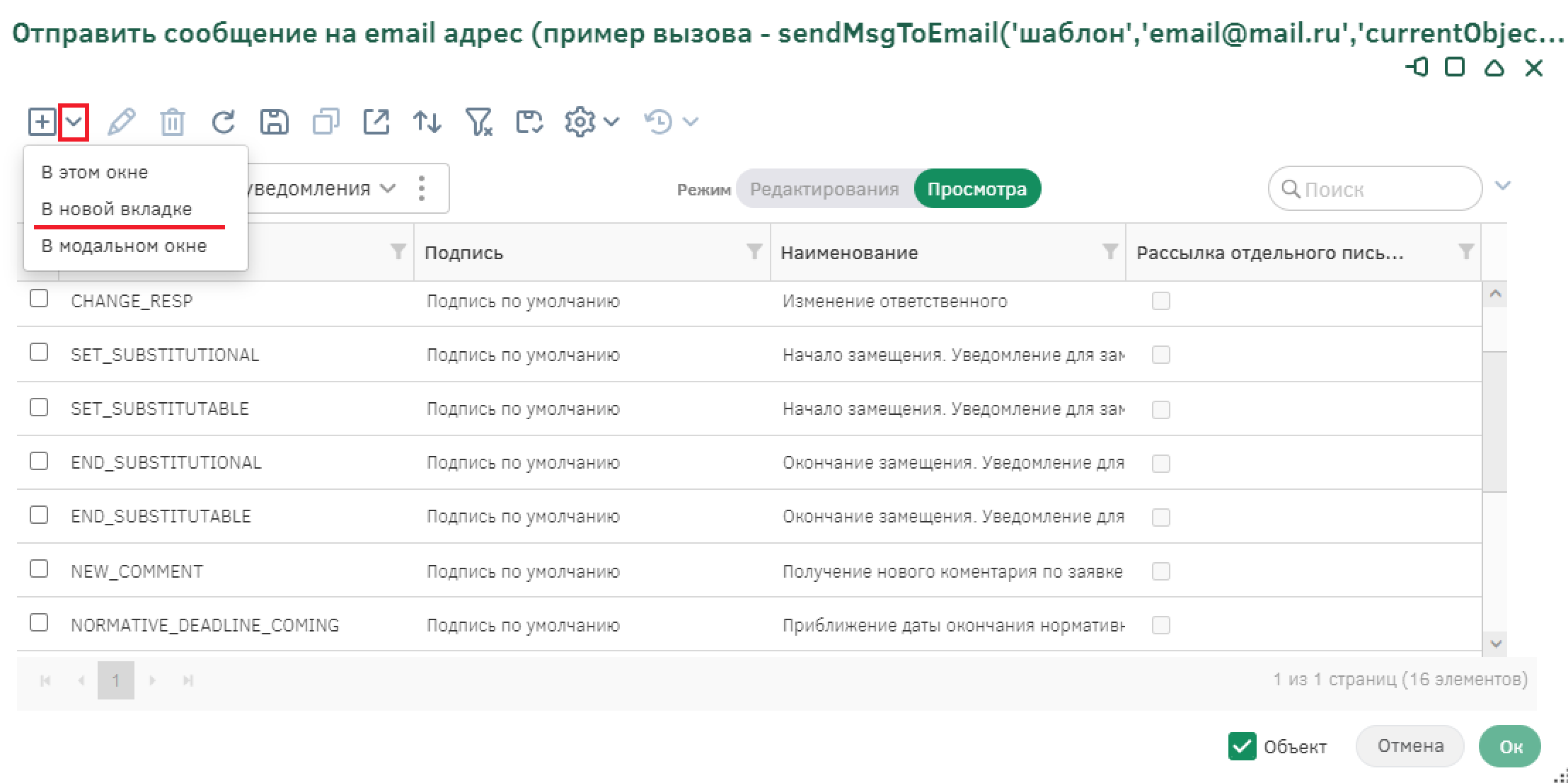
Task: Expand the chevron next to the gear
Action: [611, 122]
